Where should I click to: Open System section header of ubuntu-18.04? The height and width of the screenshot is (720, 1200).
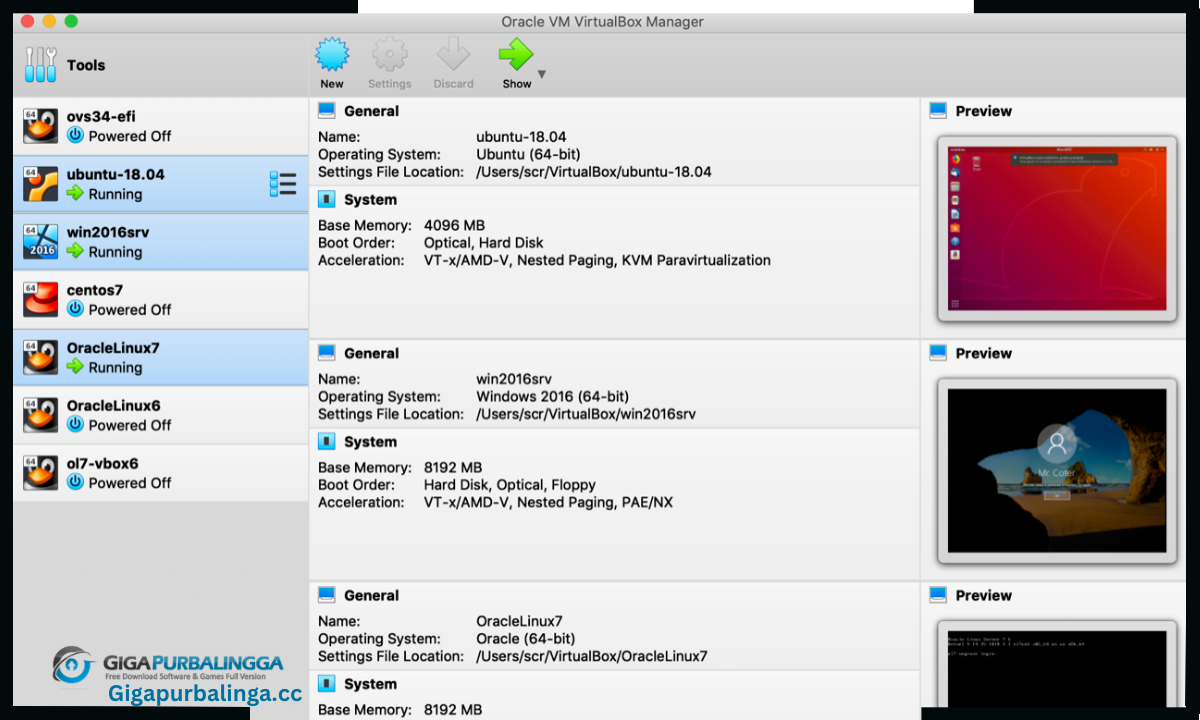370,199
